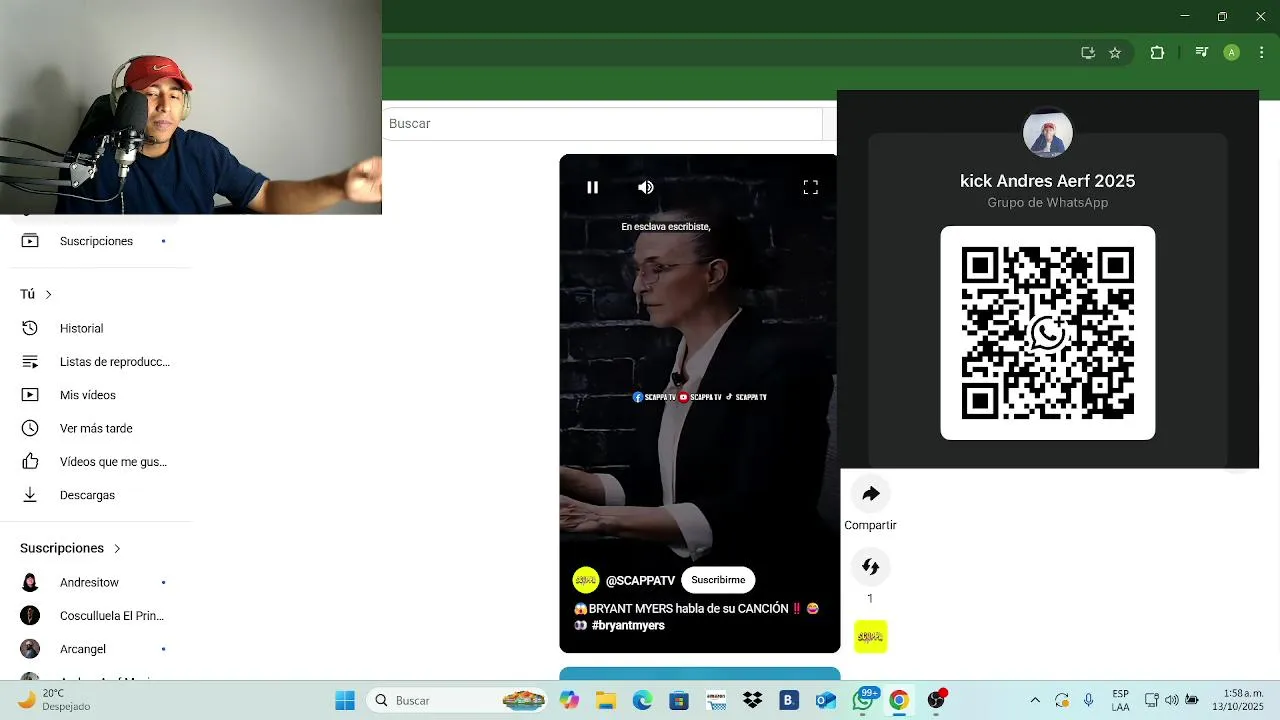Open Outlook from the taskbar
The width and height of the screenshot is (1280, 720).
(826, 700)
